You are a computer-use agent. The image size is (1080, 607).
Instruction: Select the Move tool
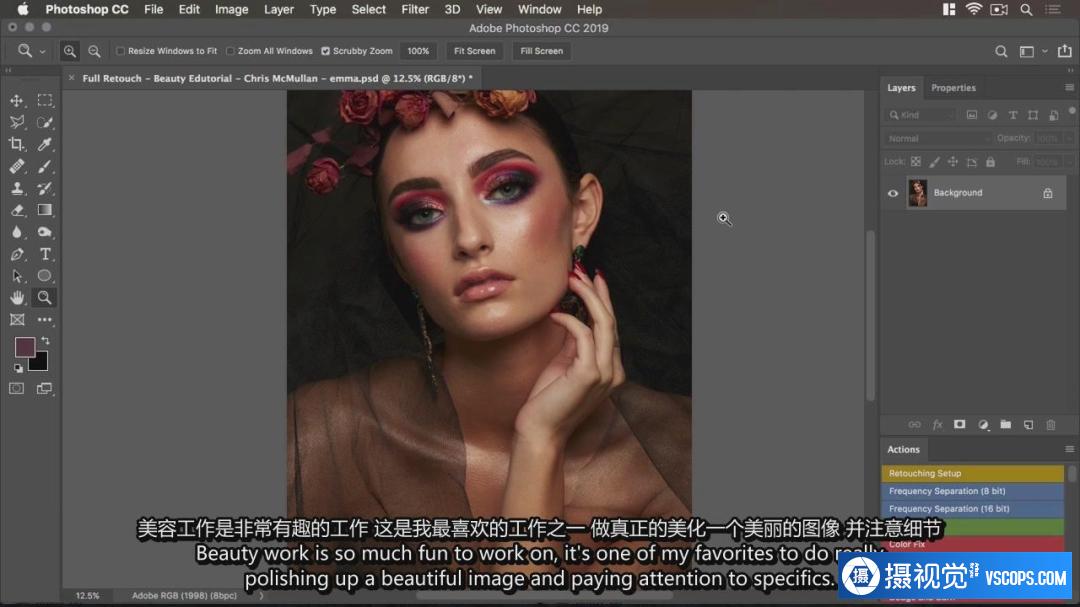[17, 101]
